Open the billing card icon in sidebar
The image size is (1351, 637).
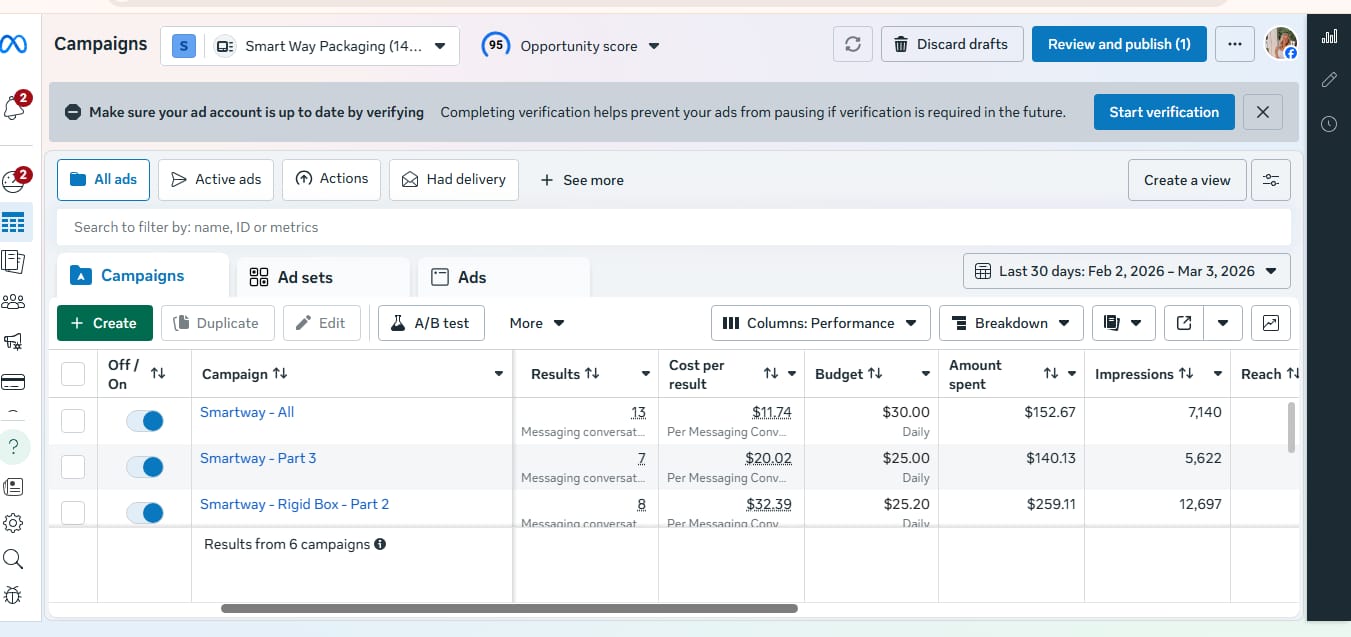14,382
